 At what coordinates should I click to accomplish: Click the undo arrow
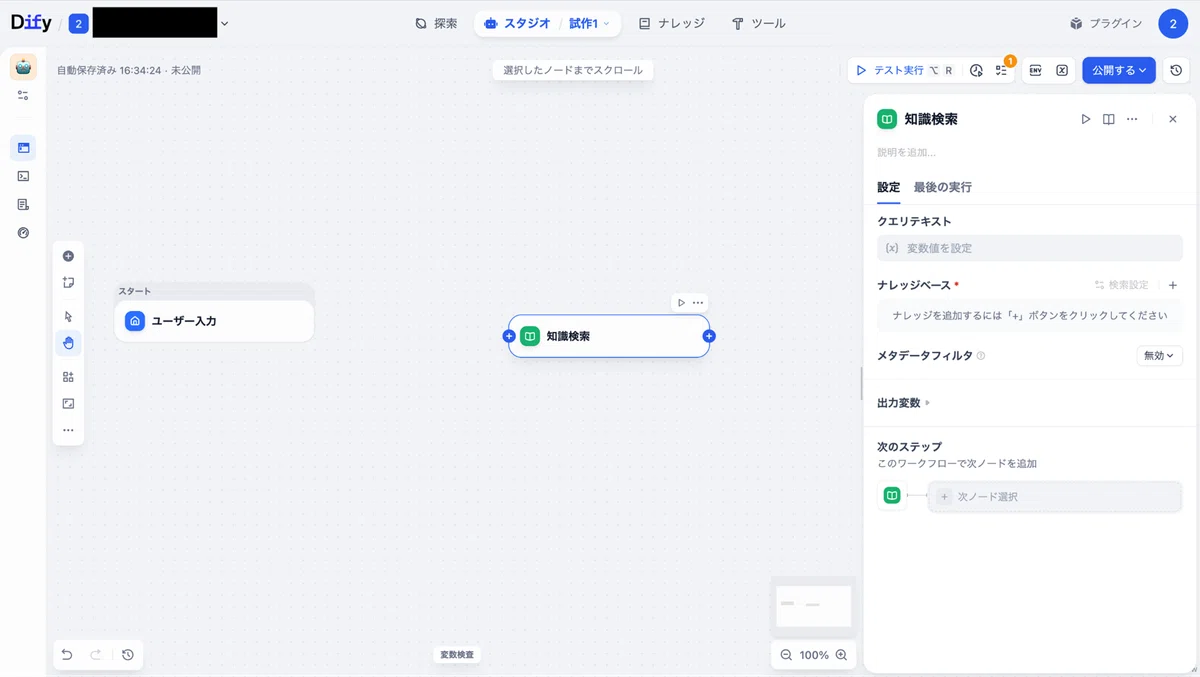(67, 655)
